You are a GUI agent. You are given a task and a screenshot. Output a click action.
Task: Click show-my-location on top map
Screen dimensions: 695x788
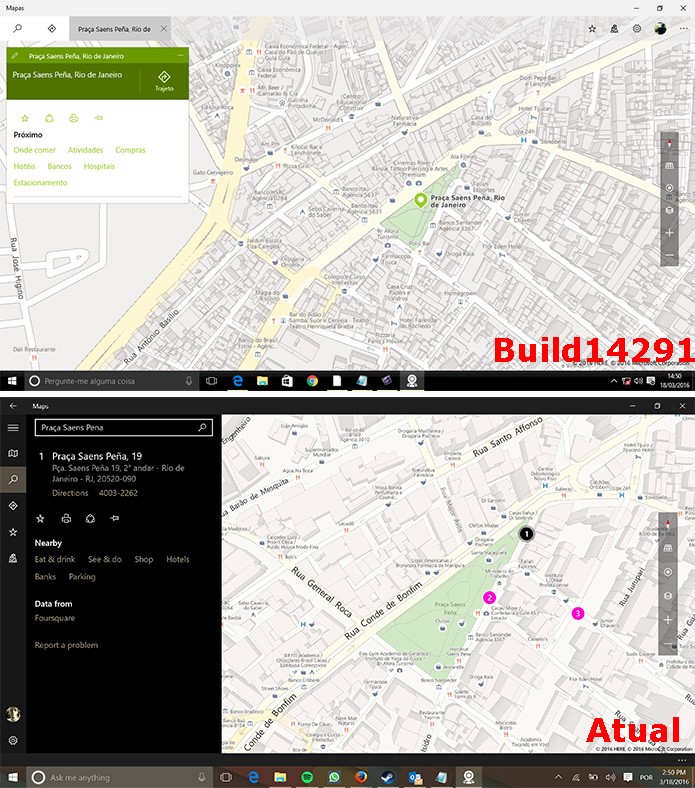(x=669, y=187)
